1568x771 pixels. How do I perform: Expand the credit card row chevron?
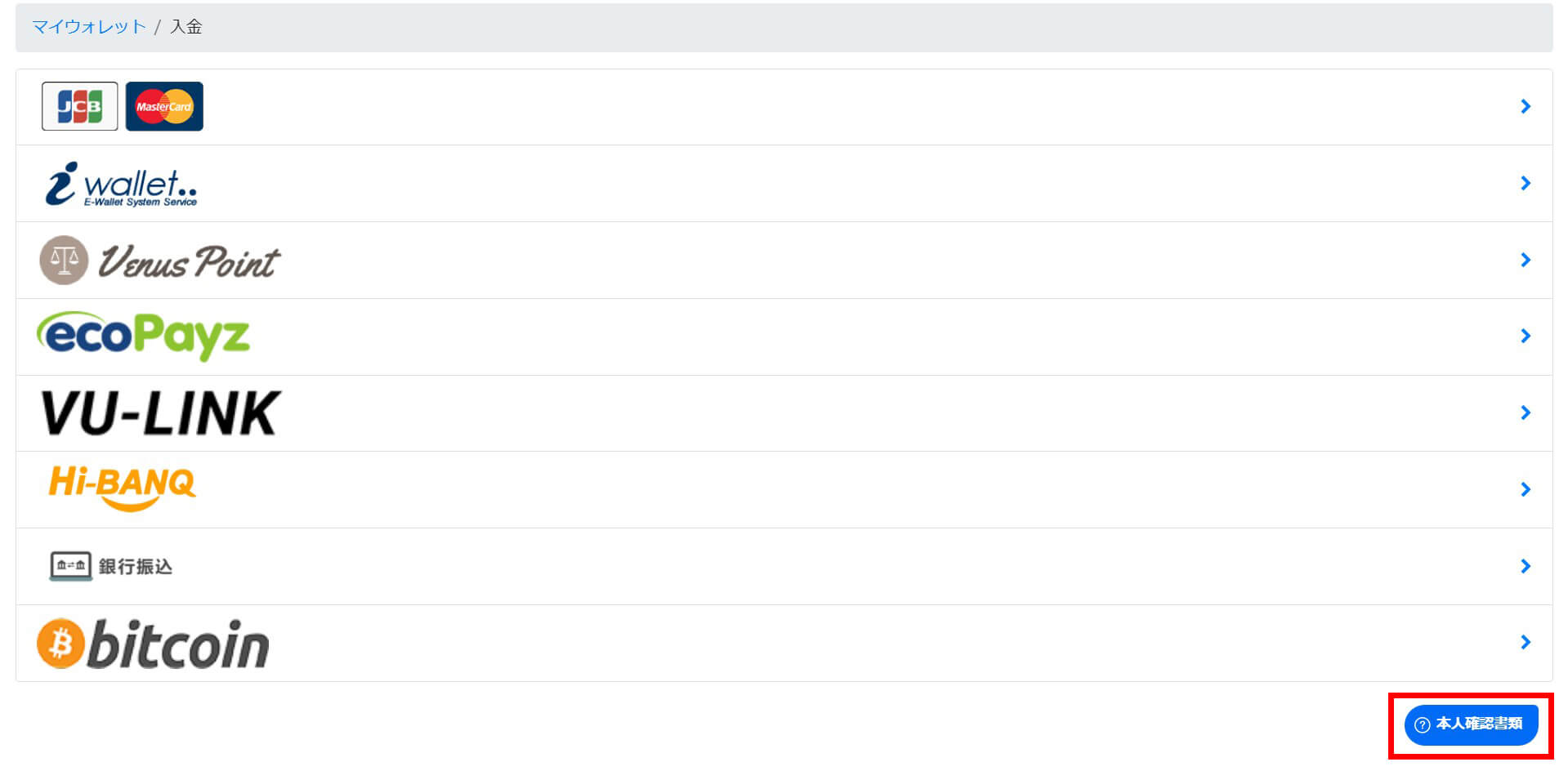pos(1525,106)
